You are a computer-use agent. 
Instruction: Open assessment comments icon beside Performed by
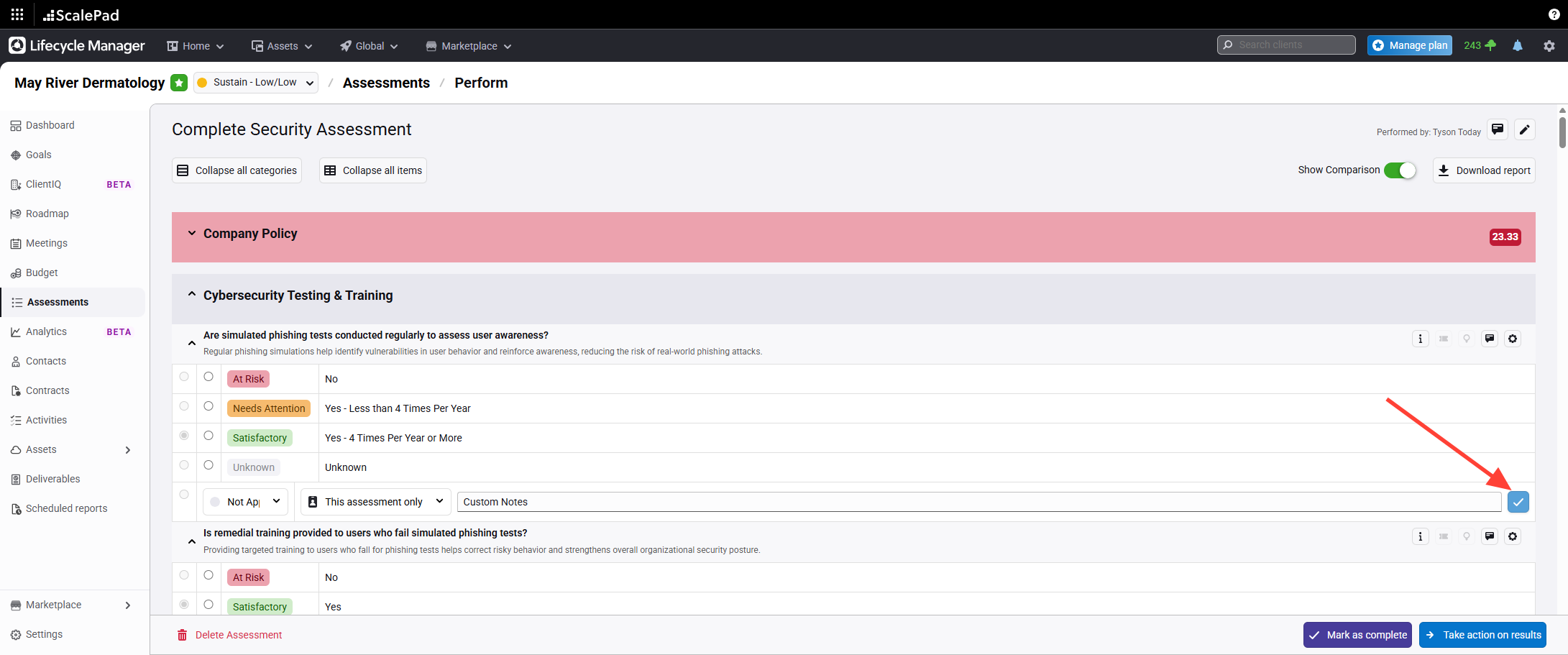point(1498,129)
